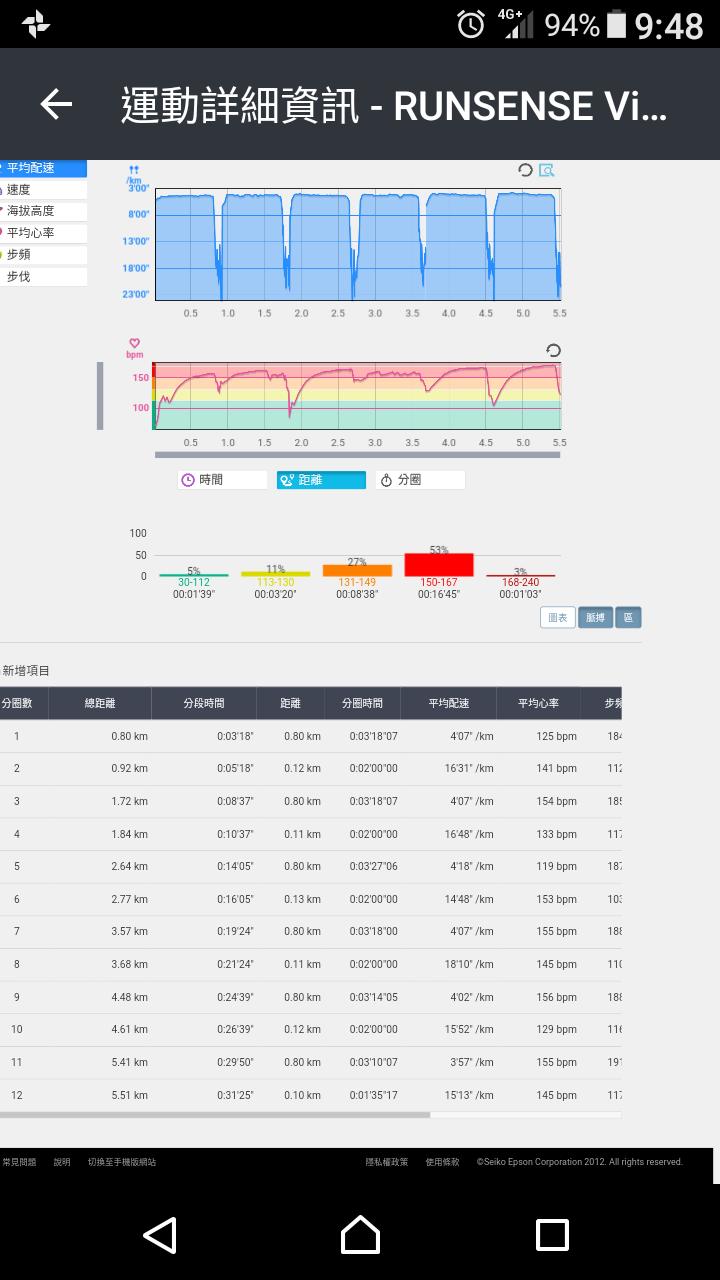Viewport: 720px width, 1280px height.
Task: Go back with the header arrow
Action: point(56,104)
